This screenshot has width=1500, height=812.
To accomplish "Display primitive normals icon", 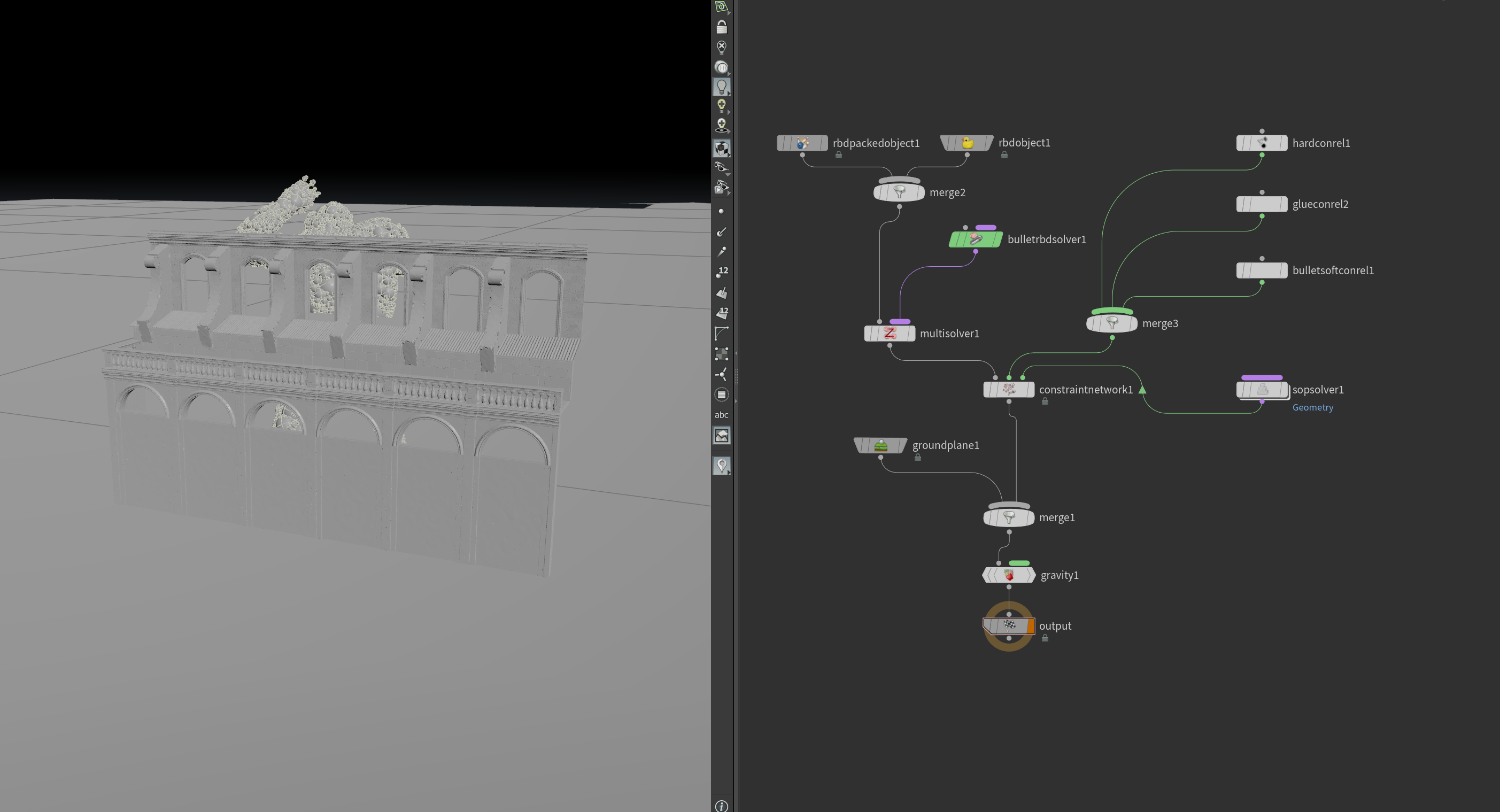I will click(x=722, y=292).
